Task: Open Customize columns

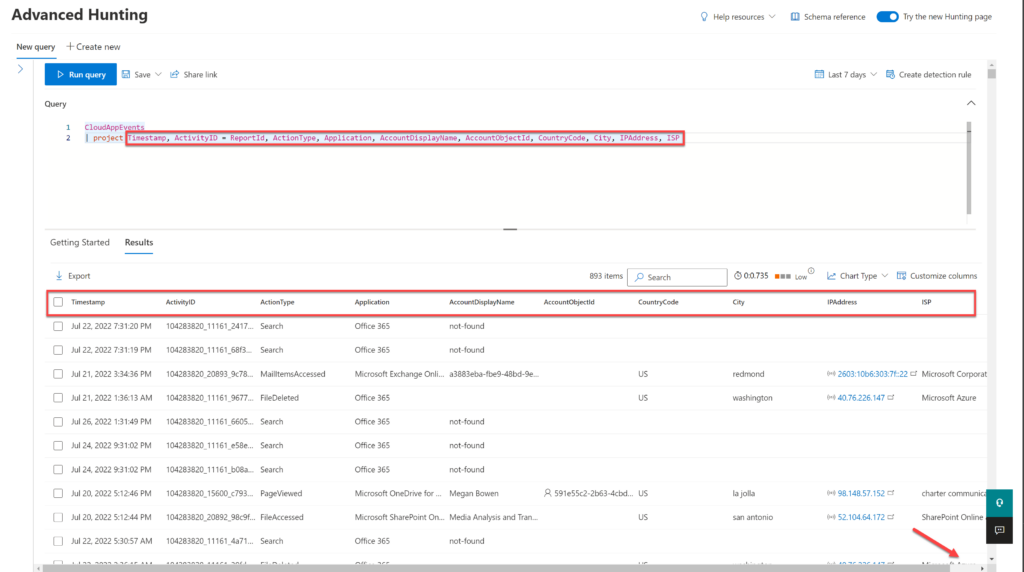Action: tap(937, 276)
